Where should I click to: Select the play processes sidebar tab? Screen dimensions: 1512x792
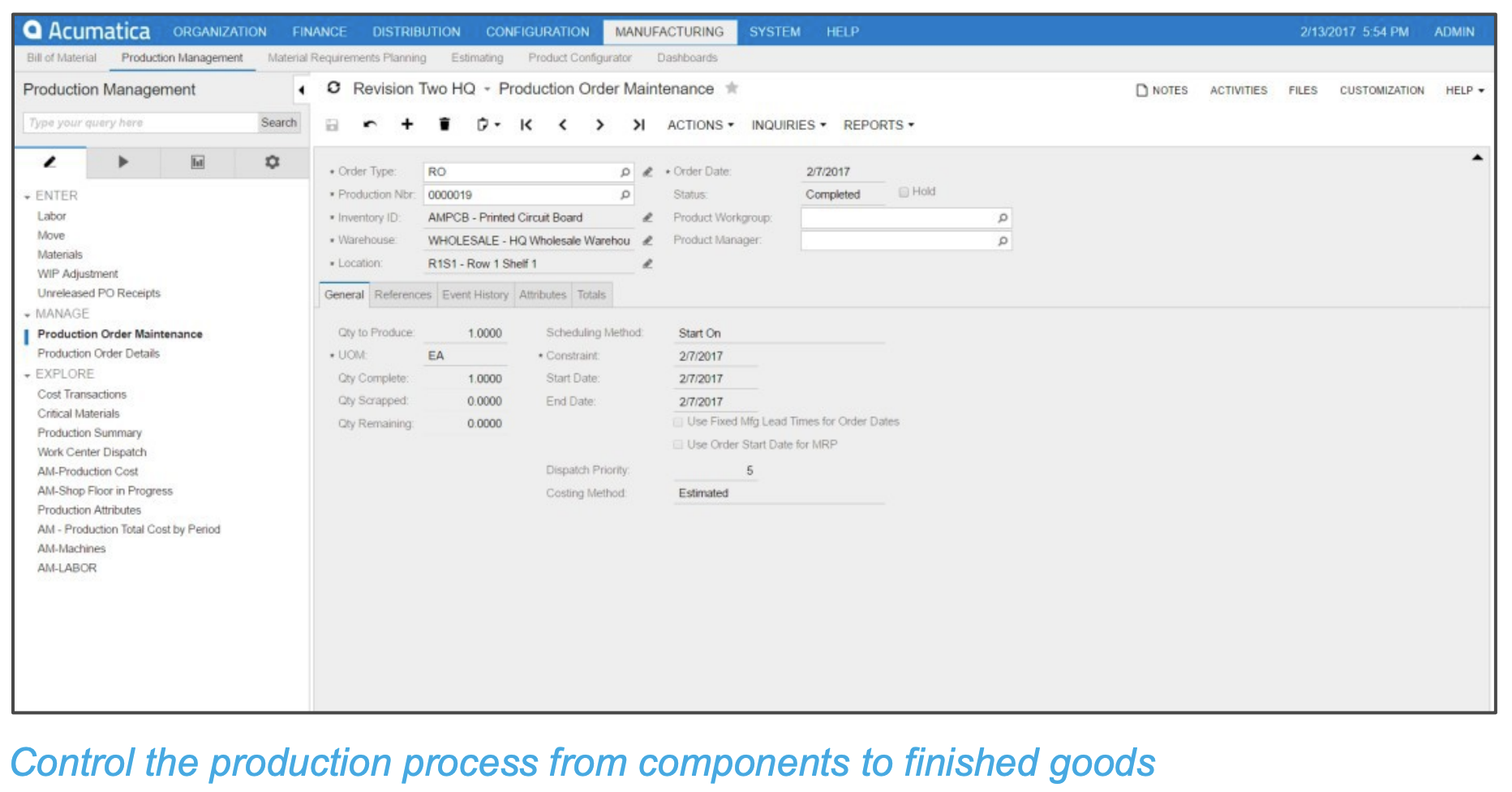tap(123, 162)
